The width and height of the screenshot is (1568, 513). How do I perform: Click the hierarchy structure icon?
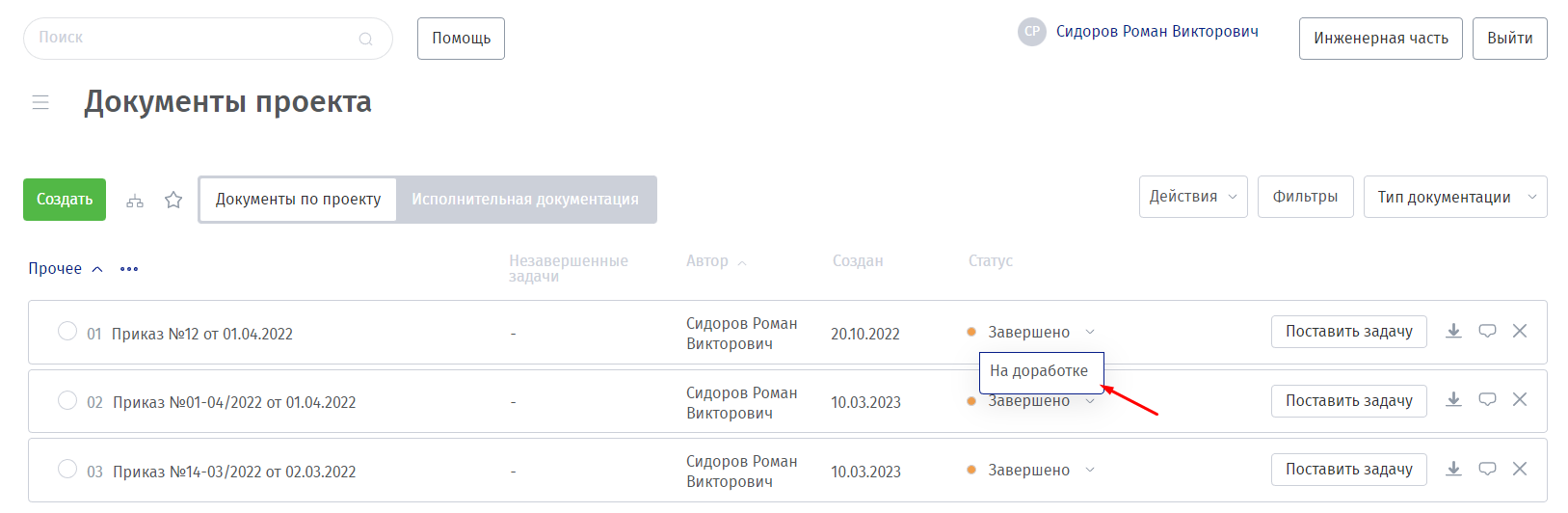click(135, 201)
